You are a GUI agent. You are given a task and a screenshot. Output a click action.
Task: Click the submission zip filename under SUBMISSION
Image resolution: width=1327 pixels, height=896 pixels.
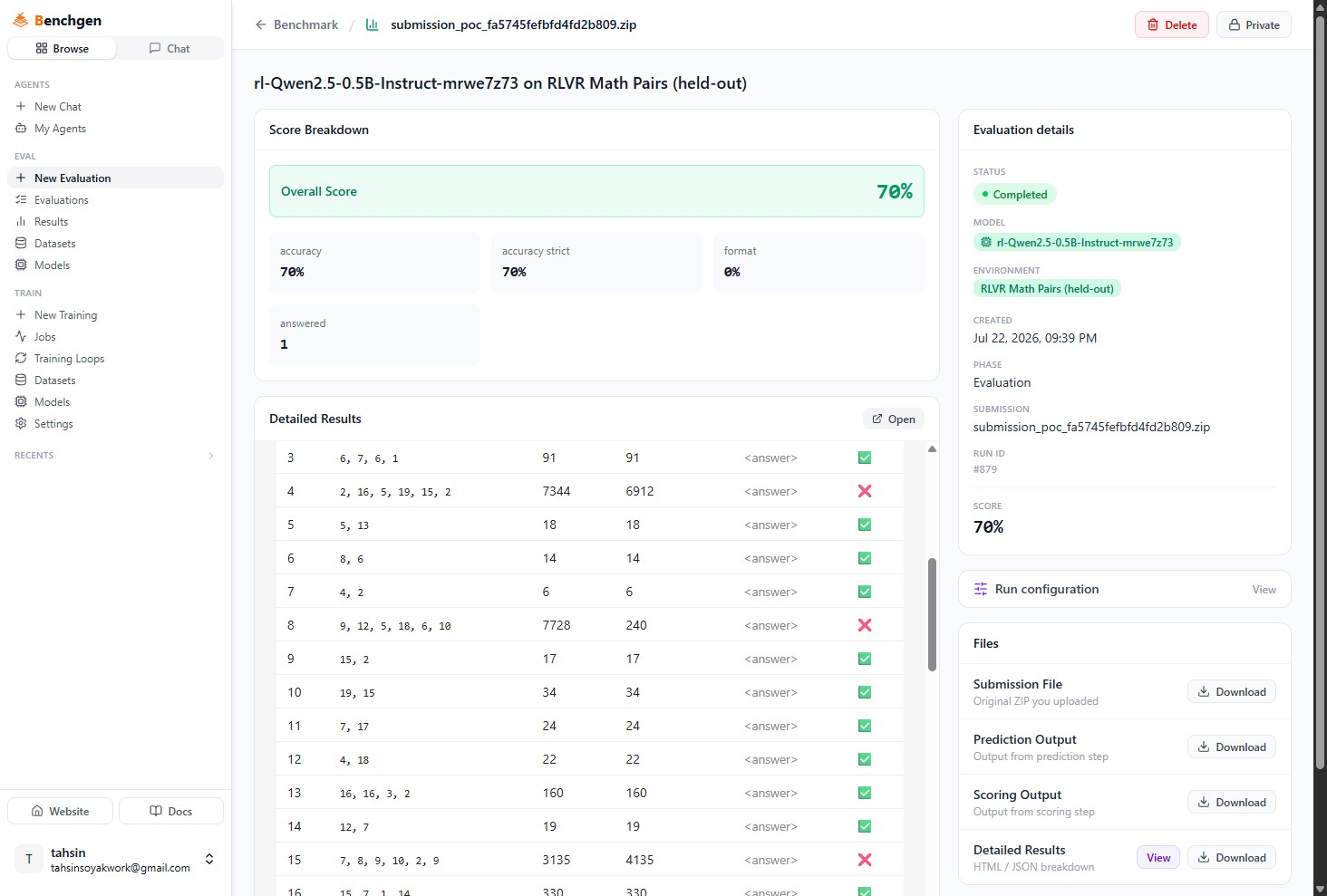point(1091,427)
